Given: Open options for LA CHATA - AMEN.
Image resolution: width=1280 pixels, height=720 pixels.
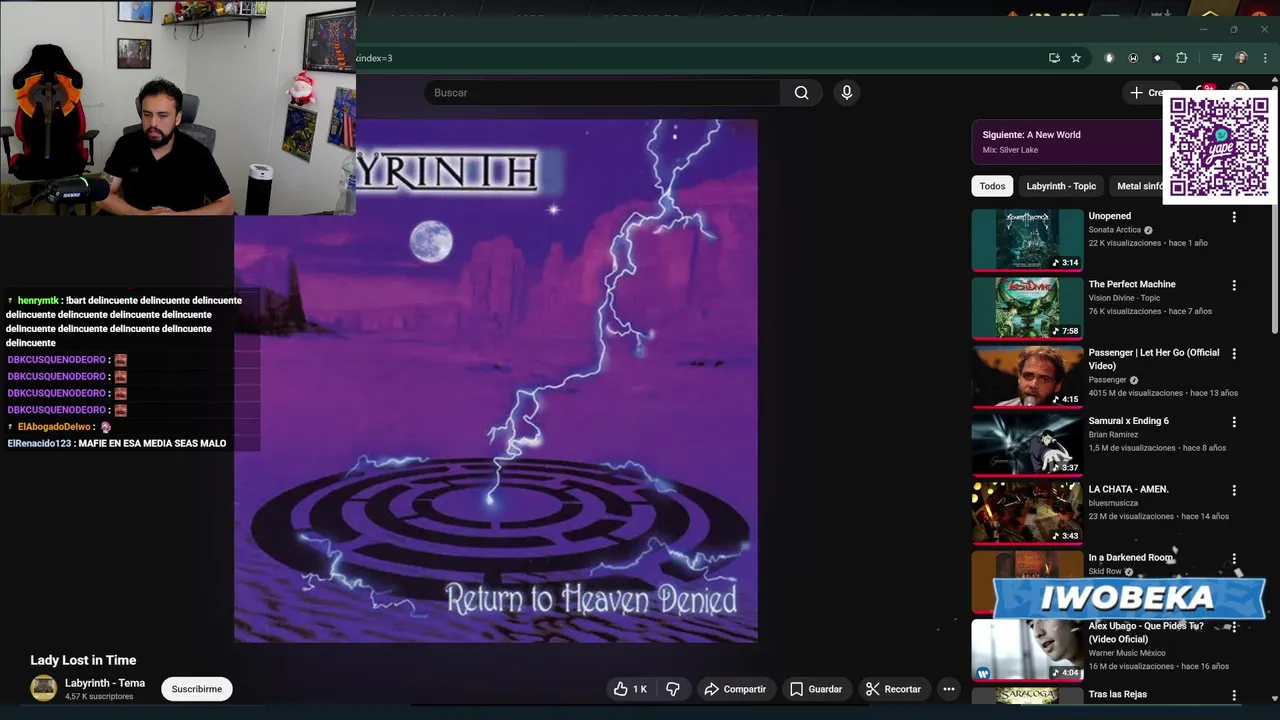Looking at the screenshot, I should (1234, 490).
